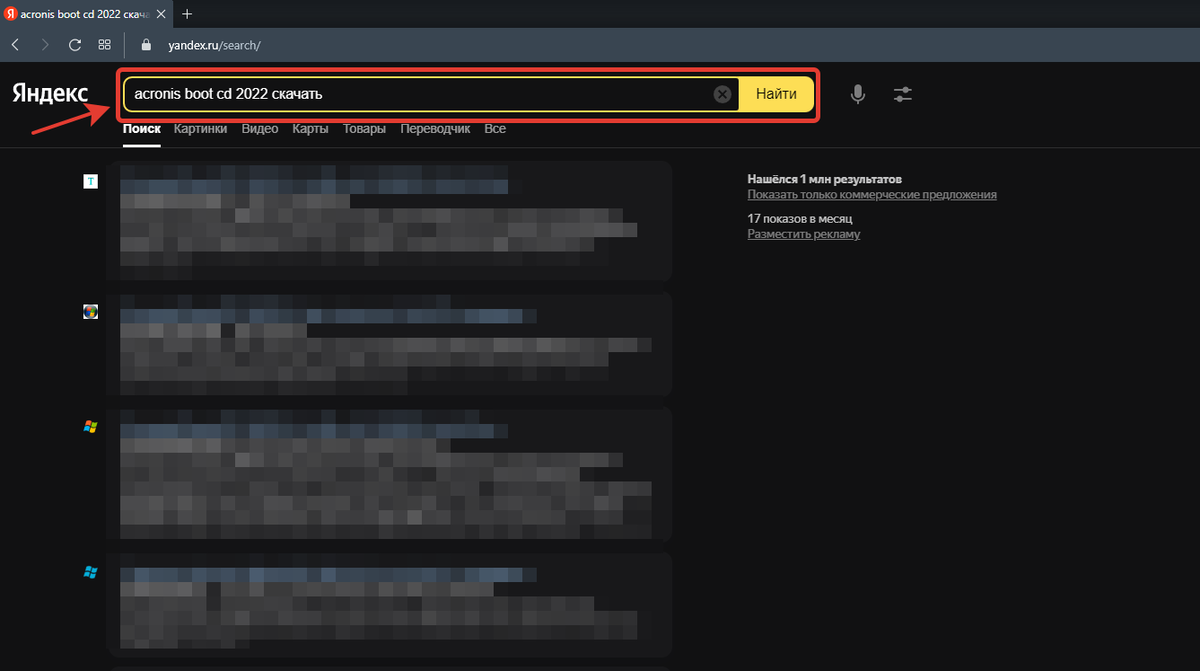Click the blue Windows logo favicon result
This screenshot has width=1200, height=671.
click(90, 572)
